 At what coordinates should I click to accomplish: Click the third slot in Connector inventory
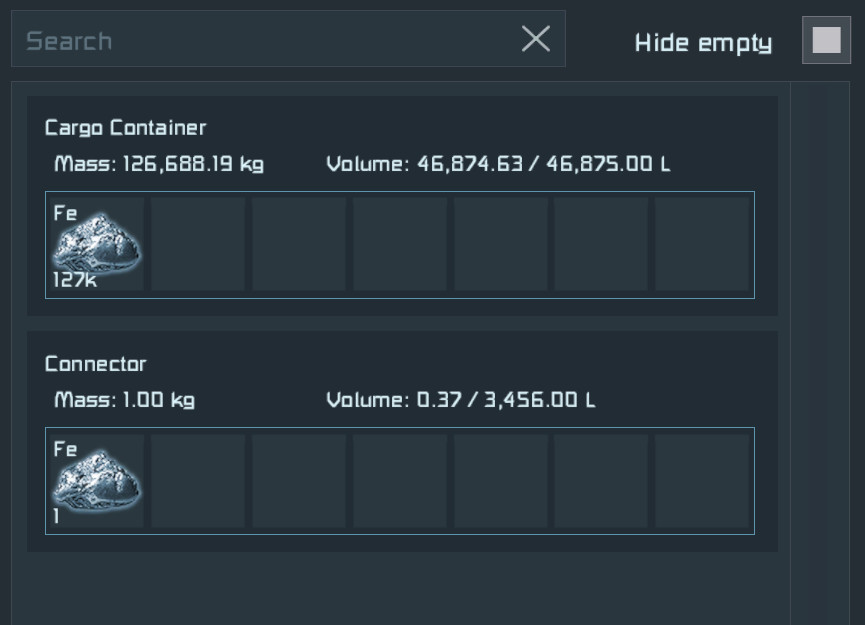[x=298, y=480]
